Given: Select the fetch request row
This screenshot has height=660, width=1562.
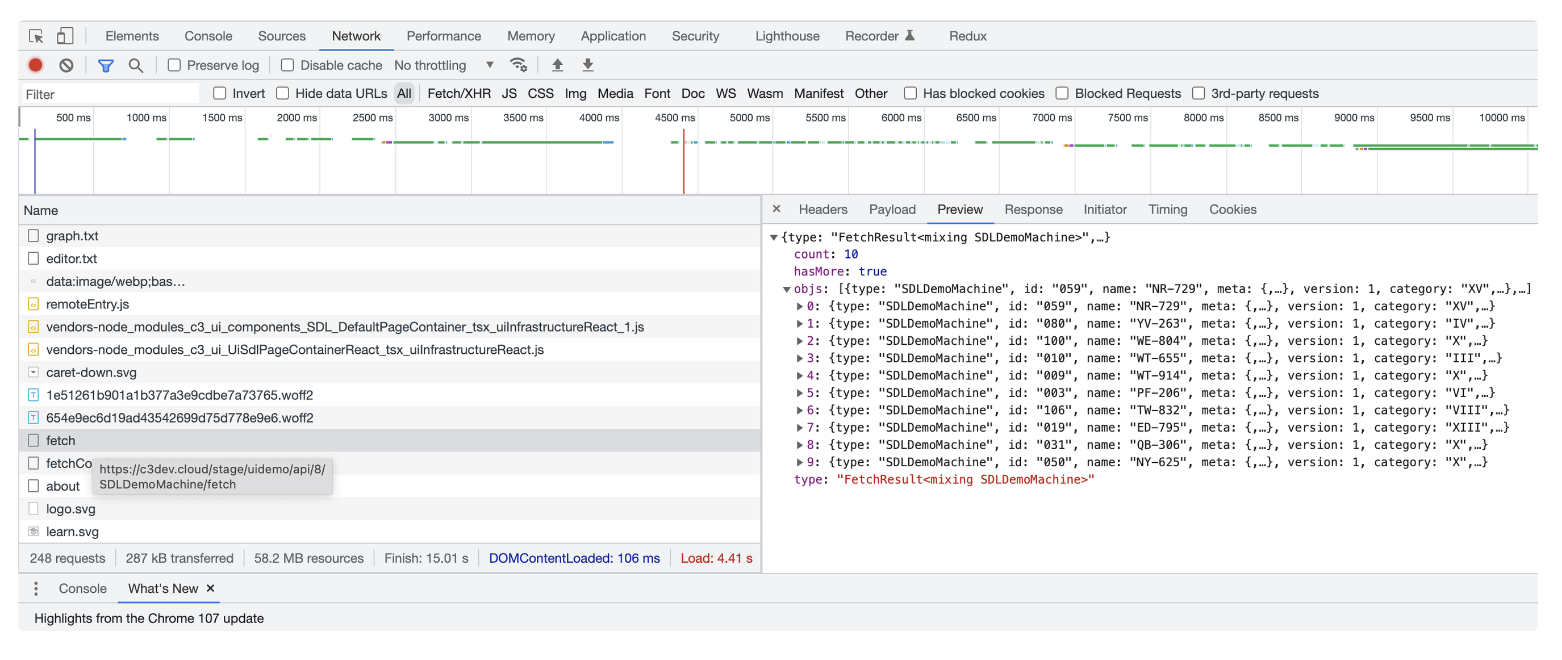Looking at the screenshot, I should 60,440.
